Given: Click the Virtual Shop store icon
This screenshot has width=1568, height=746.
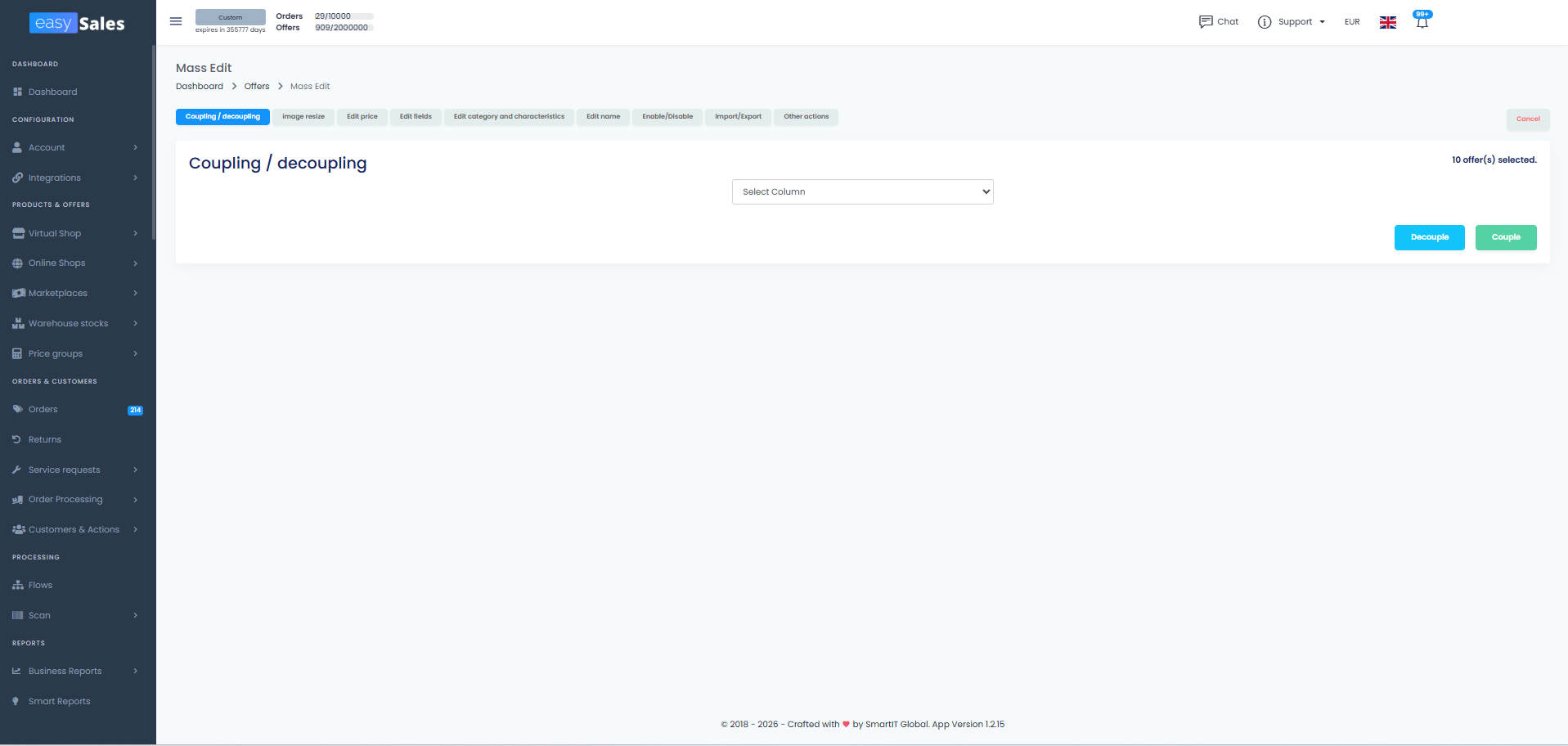Looking at the screenshot, I should click(18, 233).
